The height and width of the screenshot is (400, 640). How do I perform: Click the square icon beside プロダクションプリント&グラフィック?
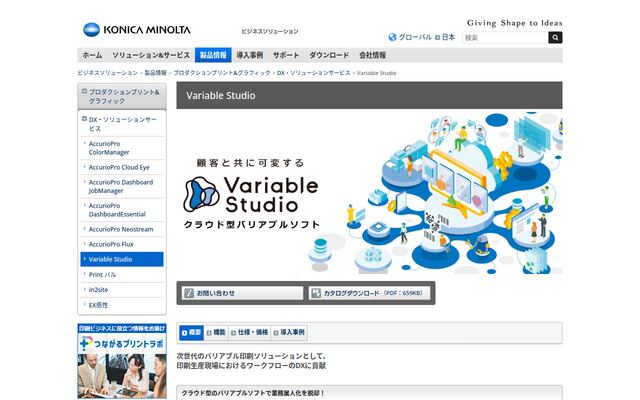pyautogui.click(x=84, y=91)
